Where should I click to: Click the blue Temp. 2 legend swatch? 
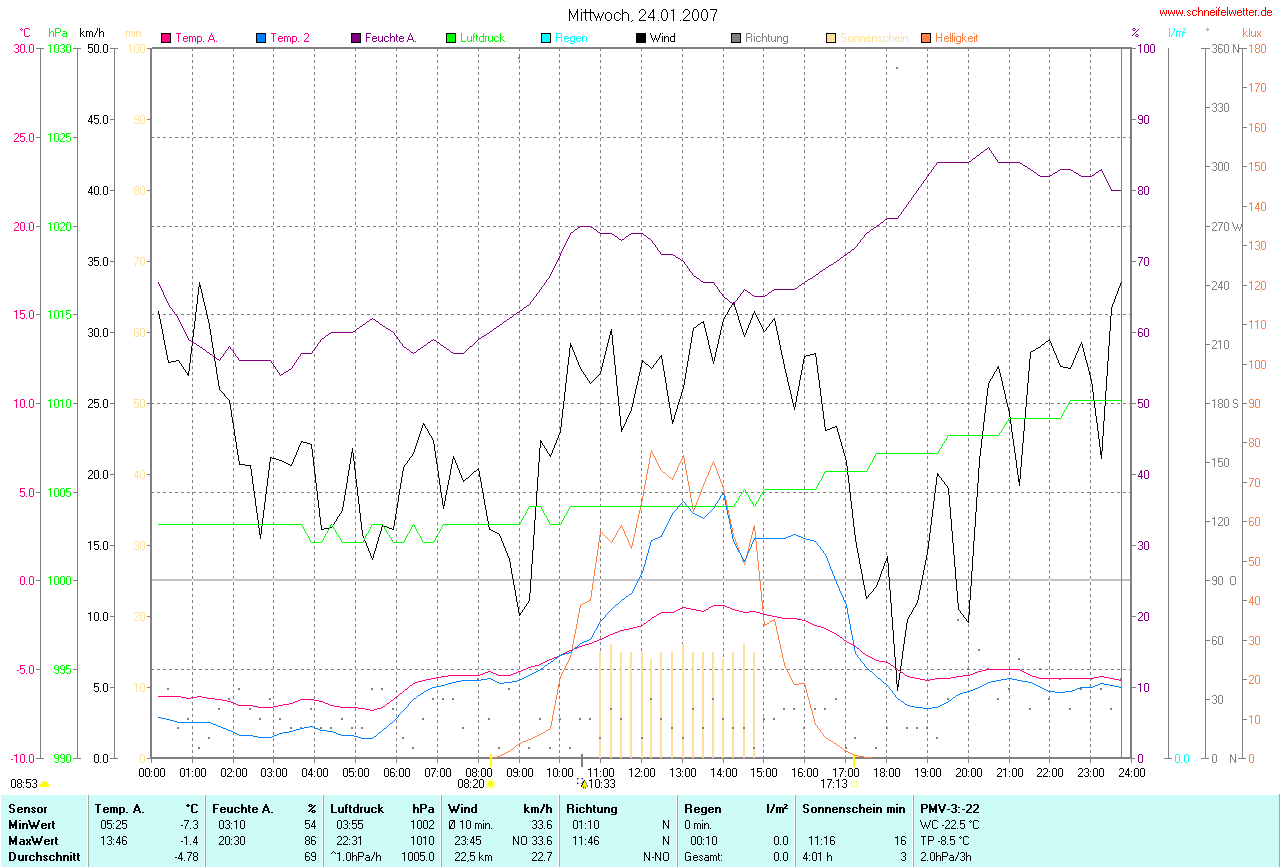tap(261, 38)
